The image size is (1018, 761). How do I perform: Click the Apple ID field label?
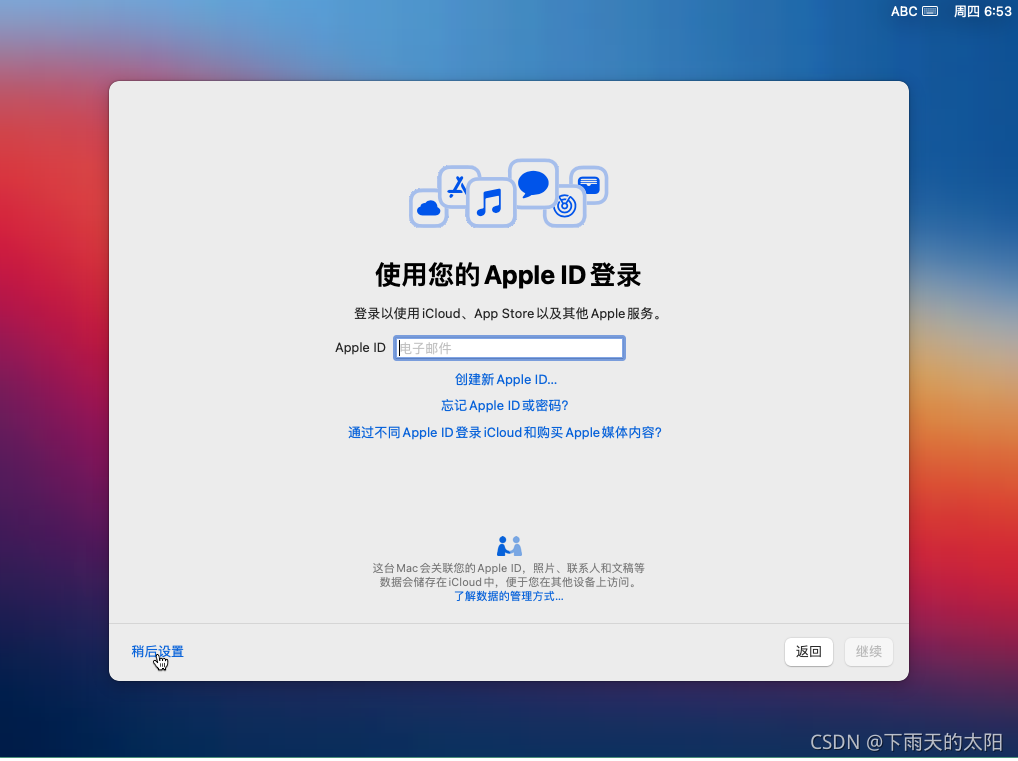360,347
